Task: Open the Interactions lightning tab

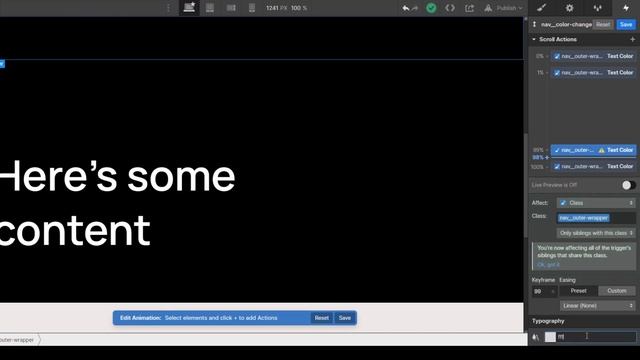Action: (626, 8)
